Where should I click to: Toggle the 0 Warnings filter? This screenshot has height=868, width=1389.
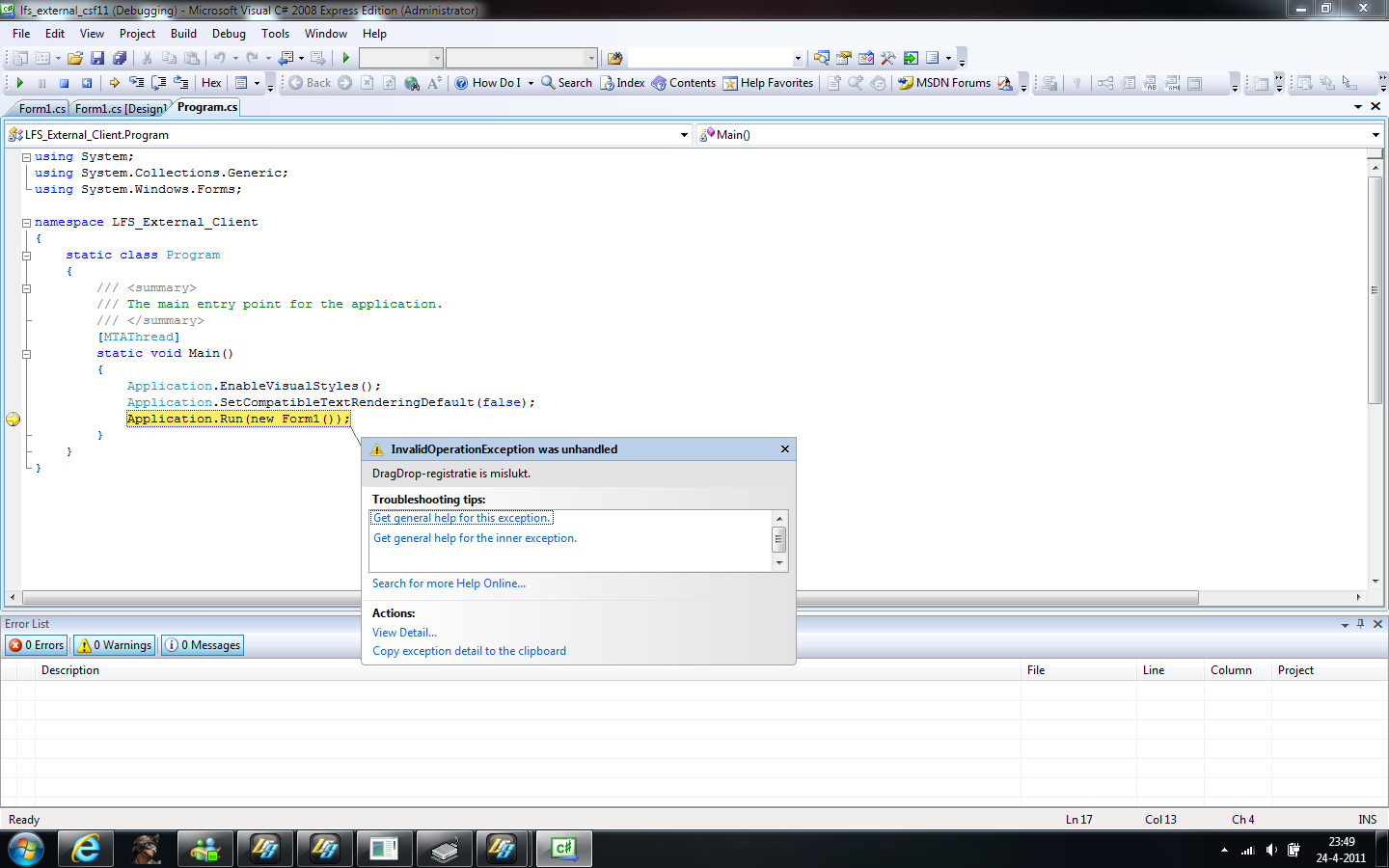pyautogui.click(x=115, y=645)
